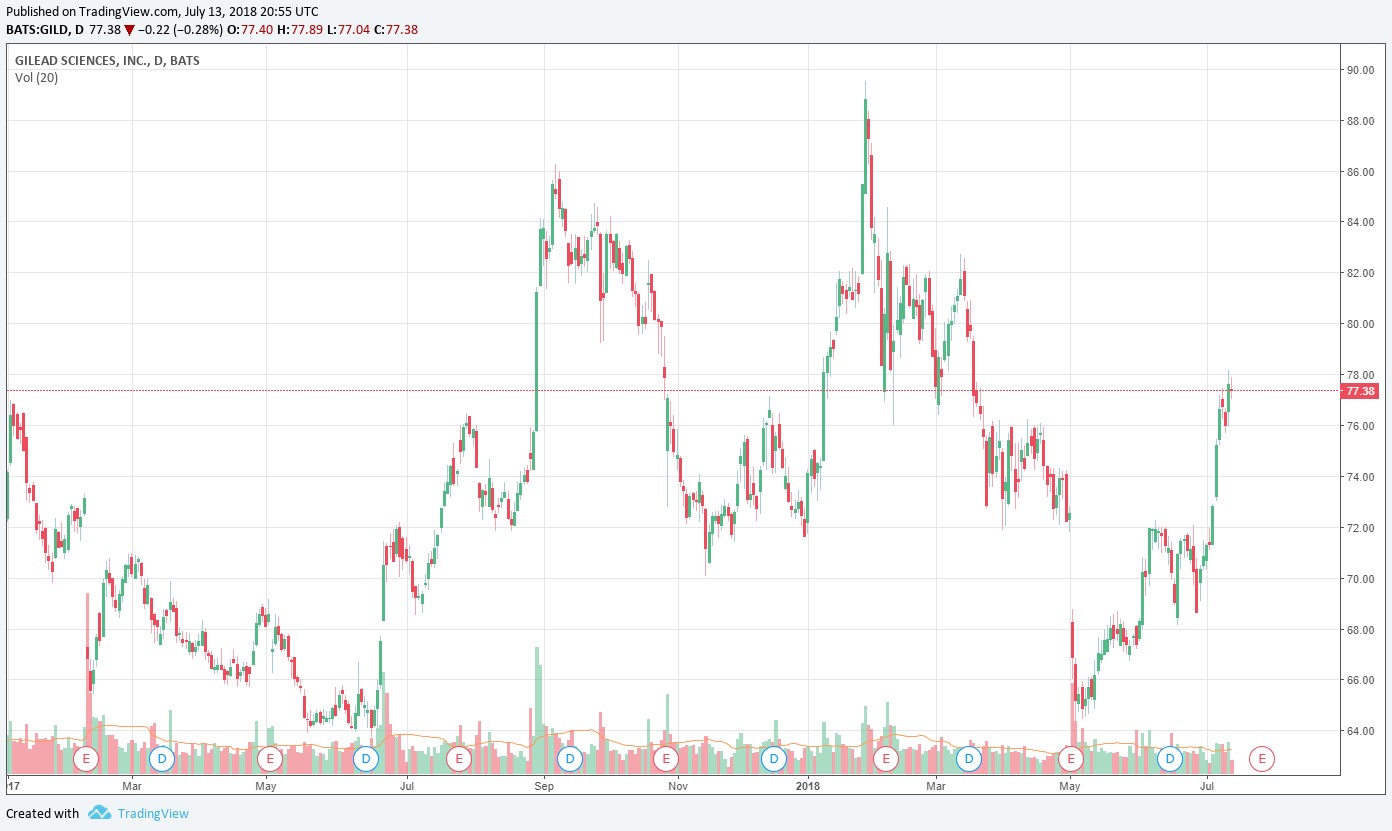Screen dimensions: 1392x831
Task: Click the TradingView cloud logo icon
Action: 99,813
